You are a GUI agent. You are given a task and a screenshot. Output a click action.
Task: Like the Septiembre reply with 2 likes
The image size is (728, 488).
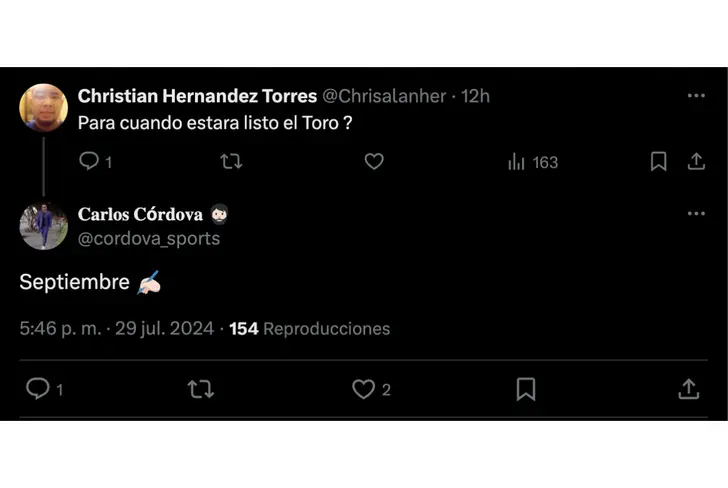pos(364,389)
